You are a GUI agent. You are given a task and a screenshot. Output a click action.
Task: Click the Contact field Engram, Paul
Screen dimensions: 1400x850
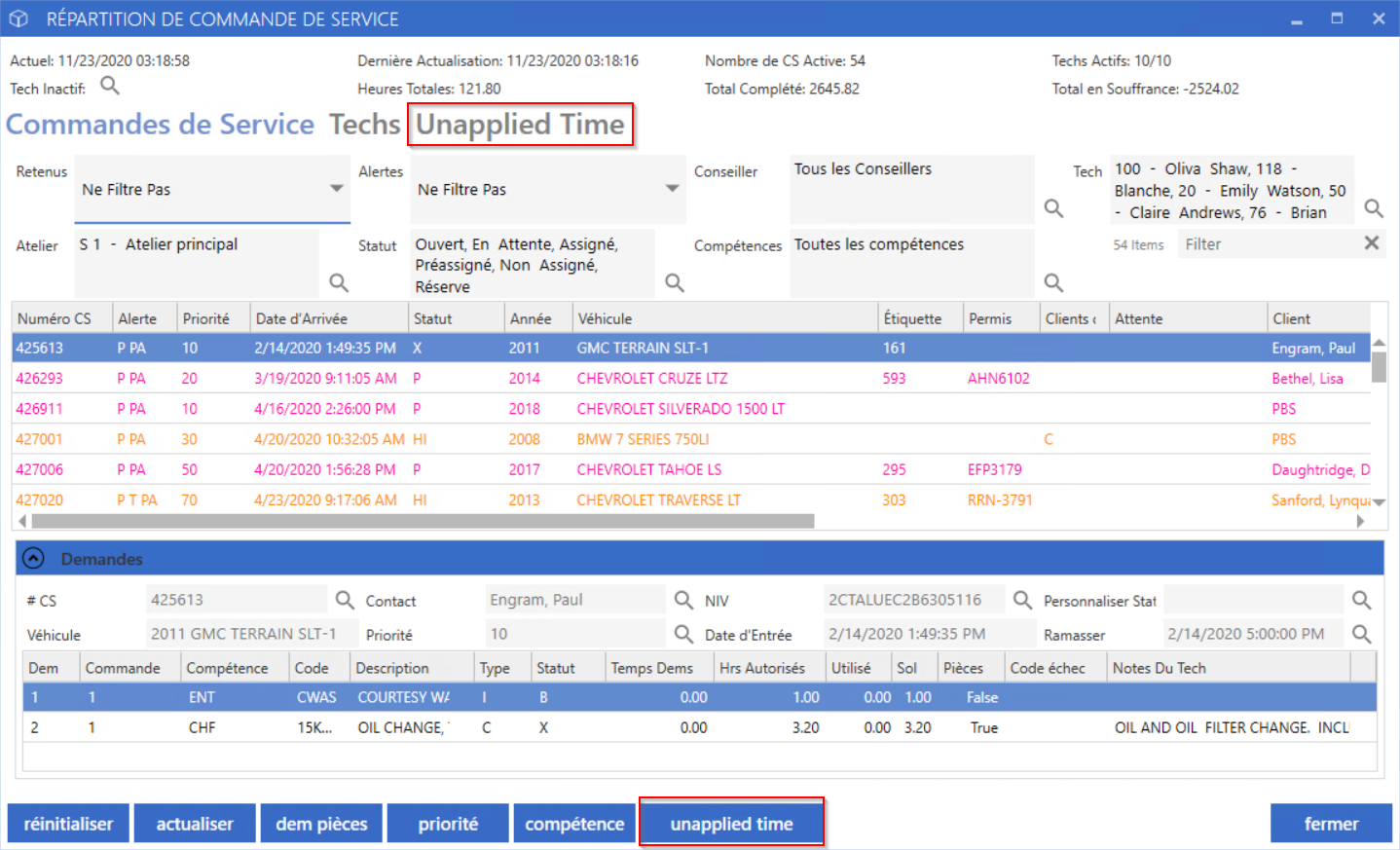tap(575, 600)
